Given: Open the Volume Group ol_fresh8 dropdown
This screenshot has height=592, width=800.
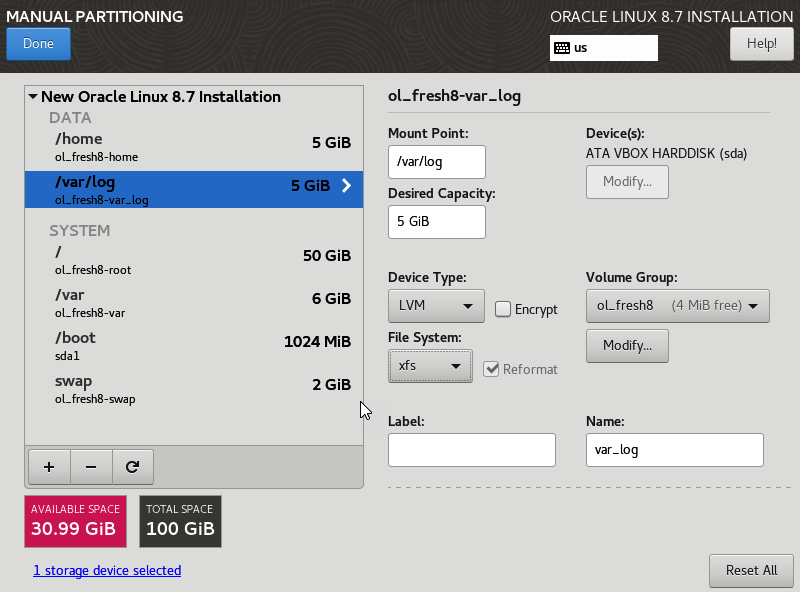Looking at the screenshot, I should tap(678, 306).
